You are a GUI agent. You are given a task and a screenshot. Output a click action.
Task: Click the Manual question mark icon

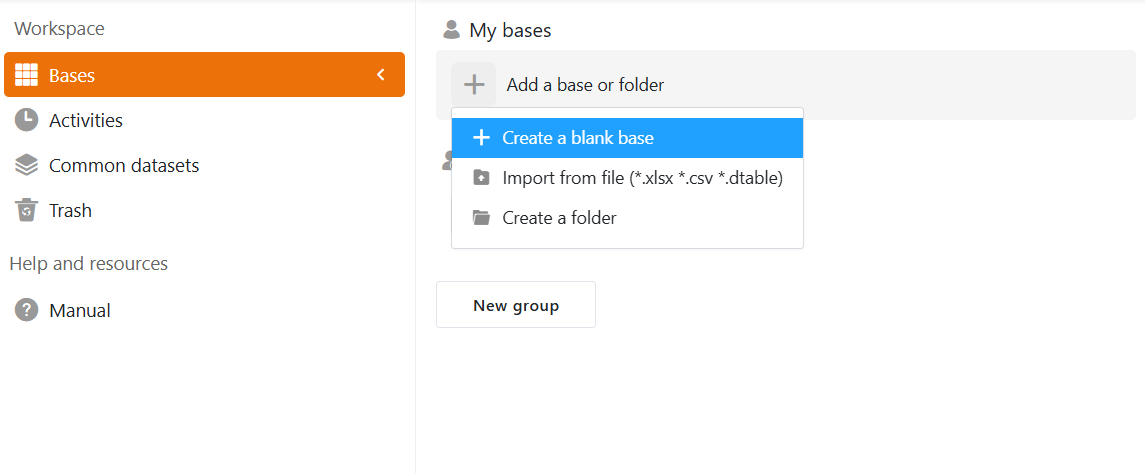(x=27, y=310)
